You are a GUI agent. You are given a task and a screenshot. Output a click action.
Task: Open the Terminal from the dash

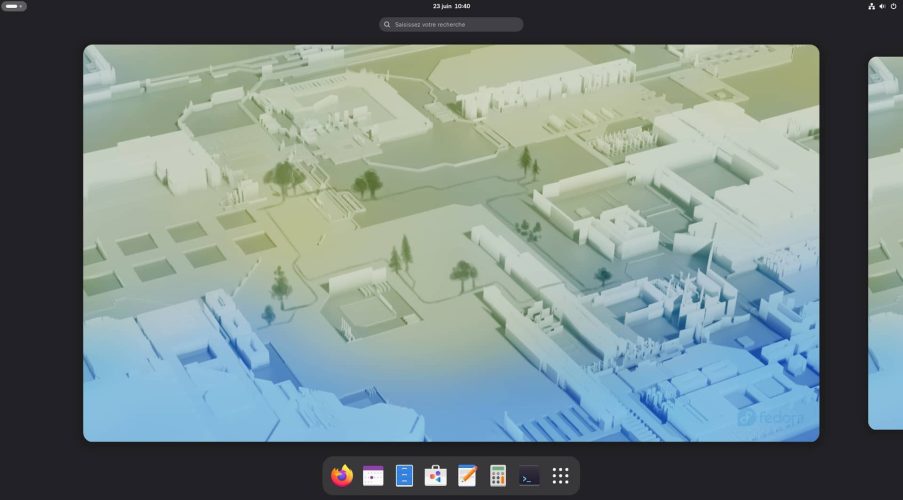tap(529, 476)
